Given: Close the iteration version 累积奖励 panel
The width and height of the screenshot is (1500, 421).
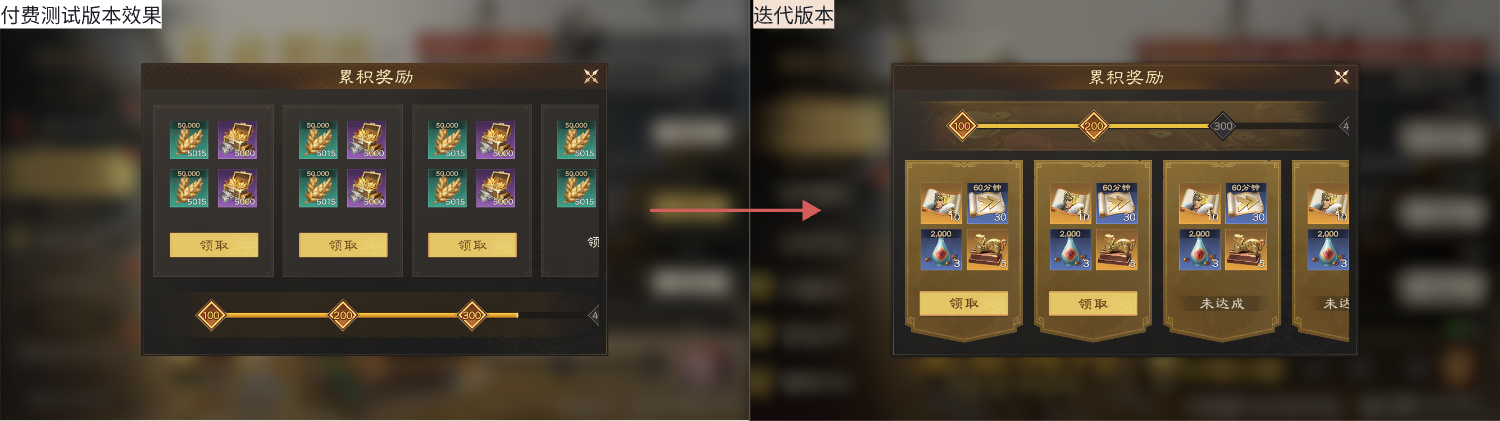Looking at the screenshot, I should click(x=1341, y=77).
